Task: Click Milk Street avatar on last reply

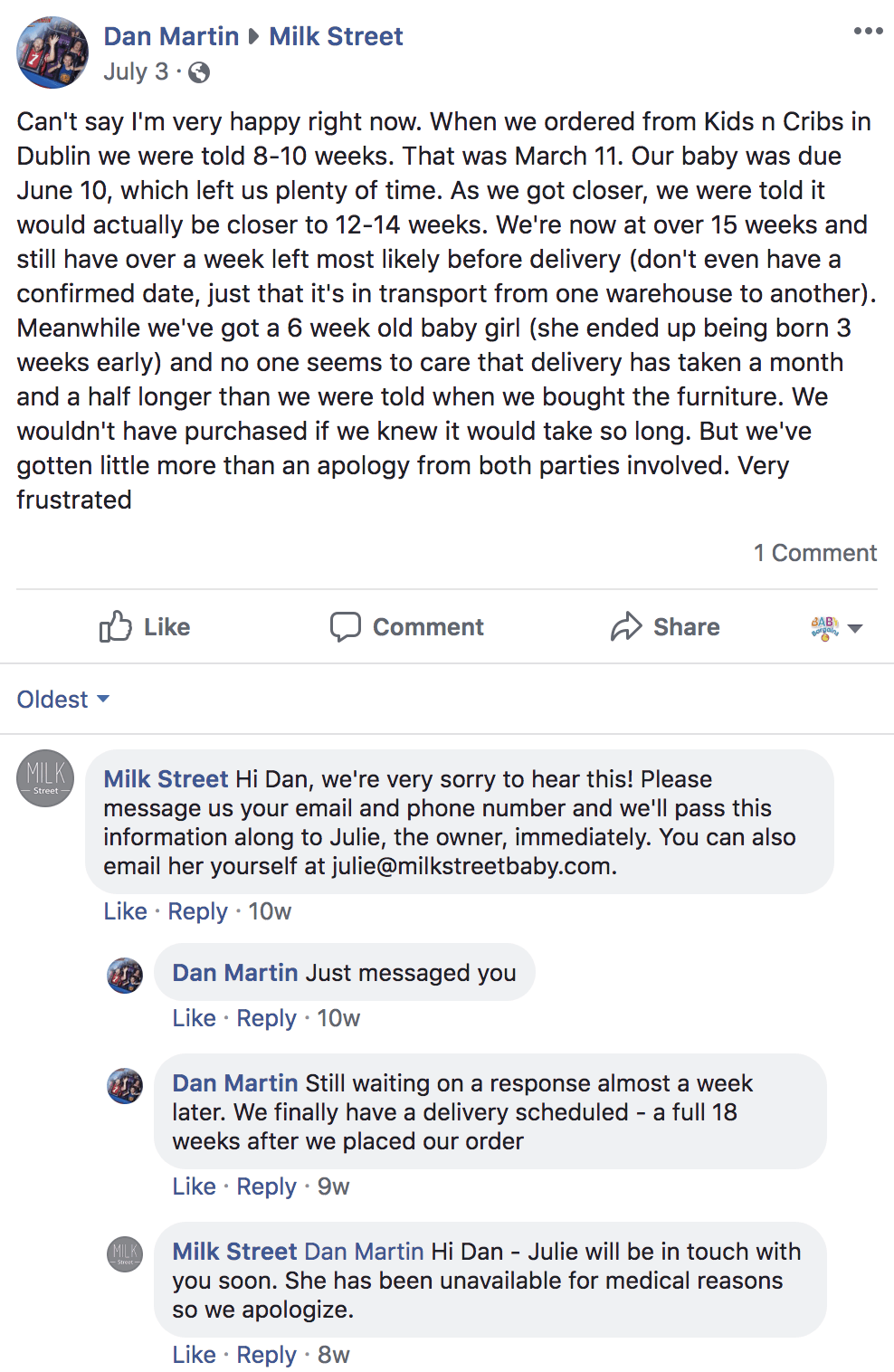Action: click(125, 1254)
